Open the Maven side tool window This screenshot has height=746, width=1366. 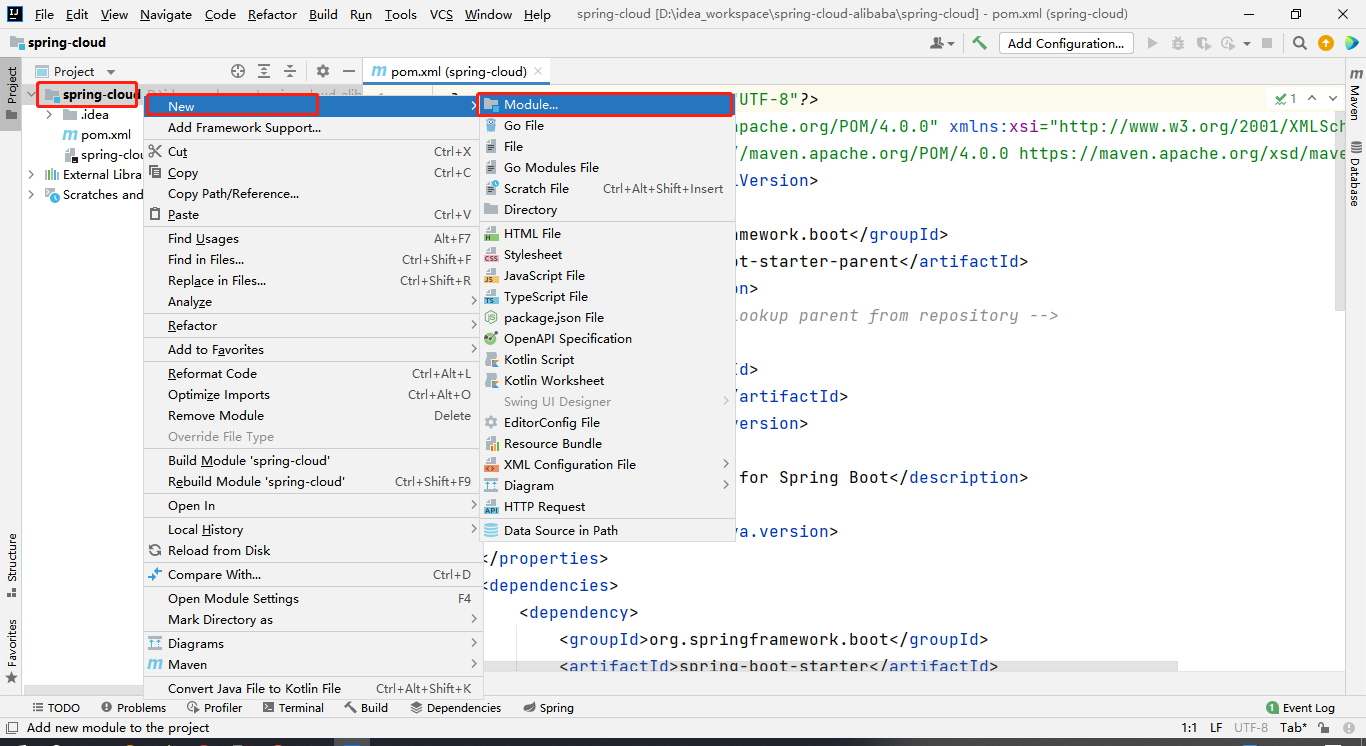click(1355, 94)
